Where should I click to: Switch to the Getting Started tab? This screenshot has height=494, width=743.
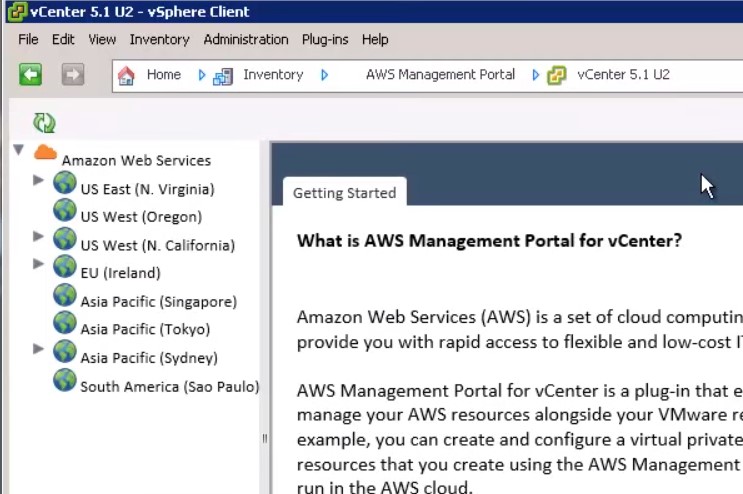(344, 192)
